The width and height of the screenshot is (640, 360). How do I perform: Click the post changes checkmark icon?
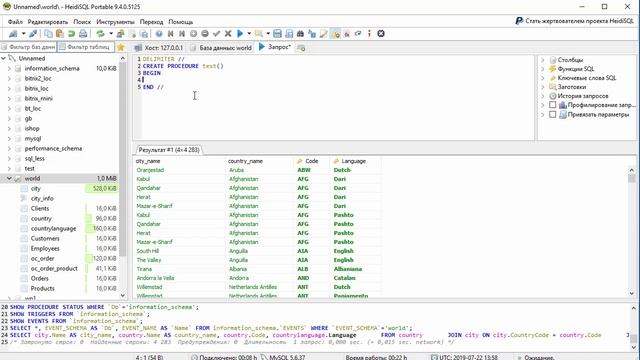[216, 34]
